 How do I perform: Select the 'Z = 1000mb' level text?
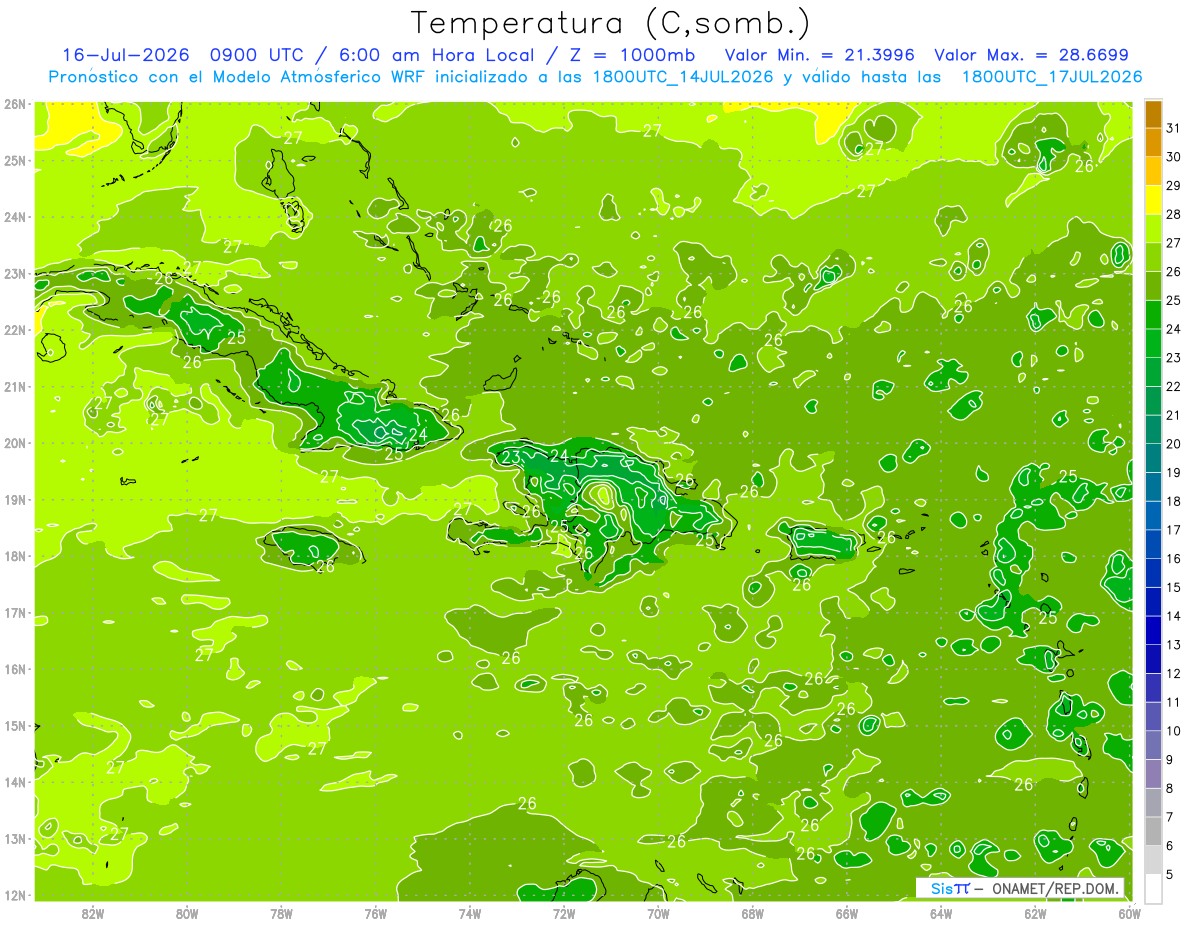click(x=627, y=55)
